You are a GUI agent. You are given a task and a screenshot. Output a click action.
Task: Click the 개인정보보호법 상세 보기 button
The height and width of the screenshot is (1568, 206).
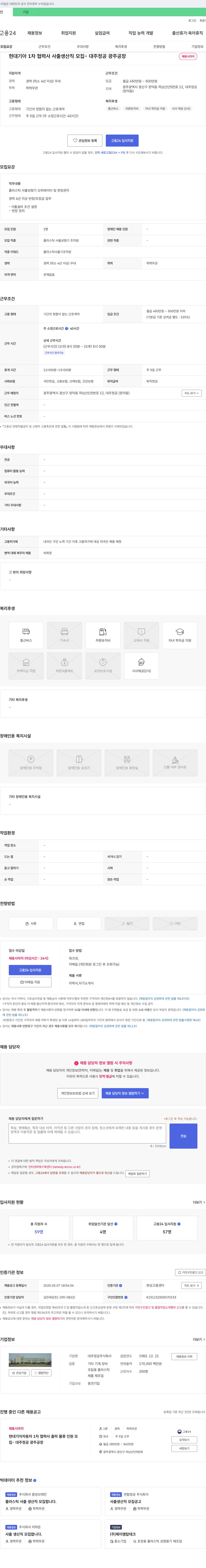[x=78, y=1093]
